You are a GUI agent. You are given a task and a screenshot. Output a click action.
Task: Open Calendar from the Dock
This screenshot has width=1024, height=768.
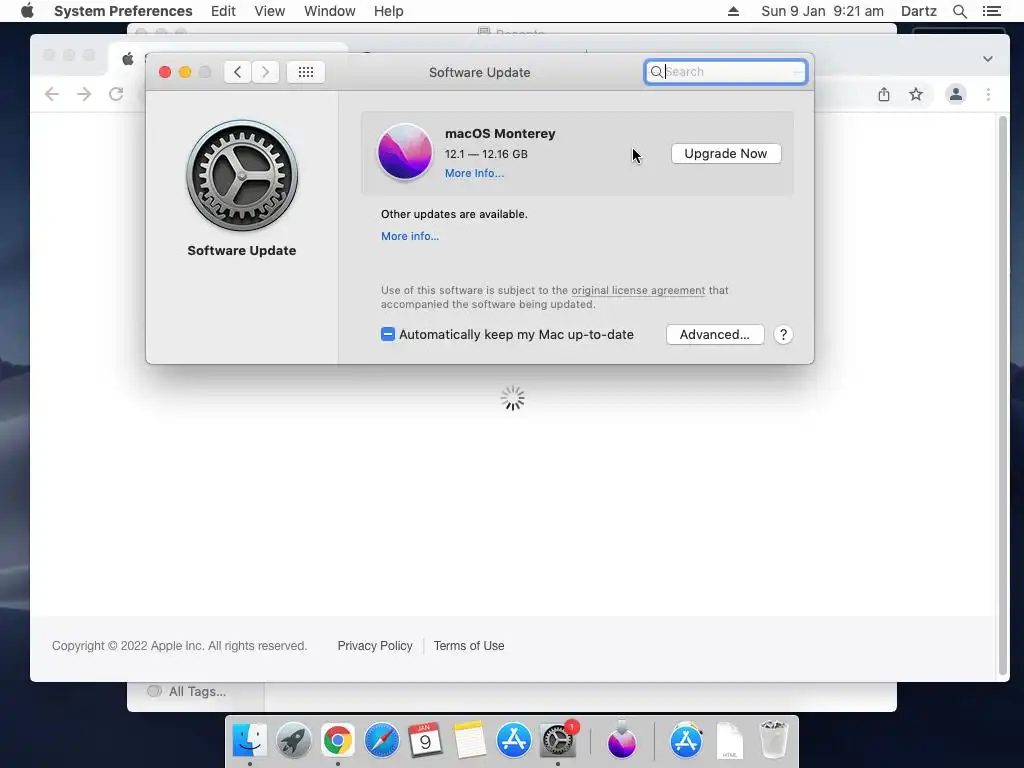pos(425,741)
